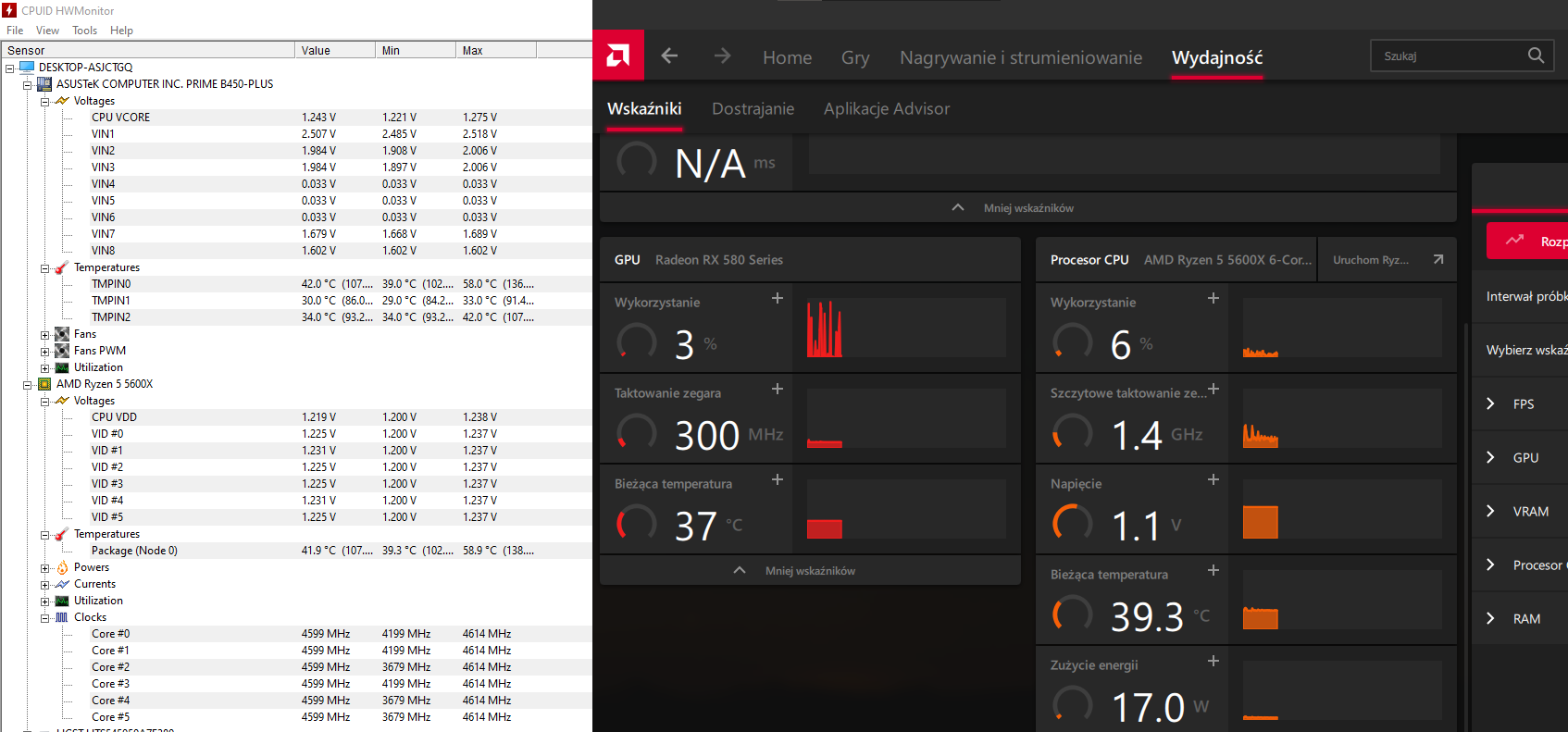Go back with the left arrow
Screen dimensions: 1568x732
[669, 56]
